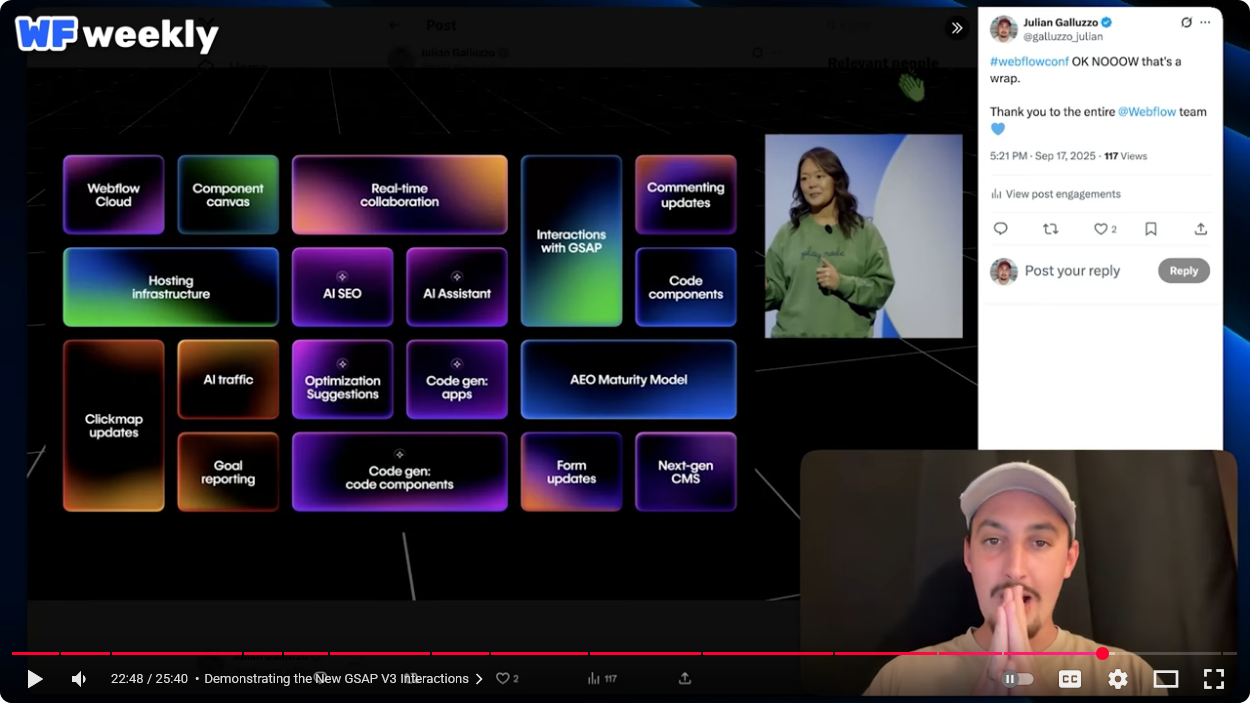Click the Webflow Cloud card
1250x703 pixels.
(113, 195)
